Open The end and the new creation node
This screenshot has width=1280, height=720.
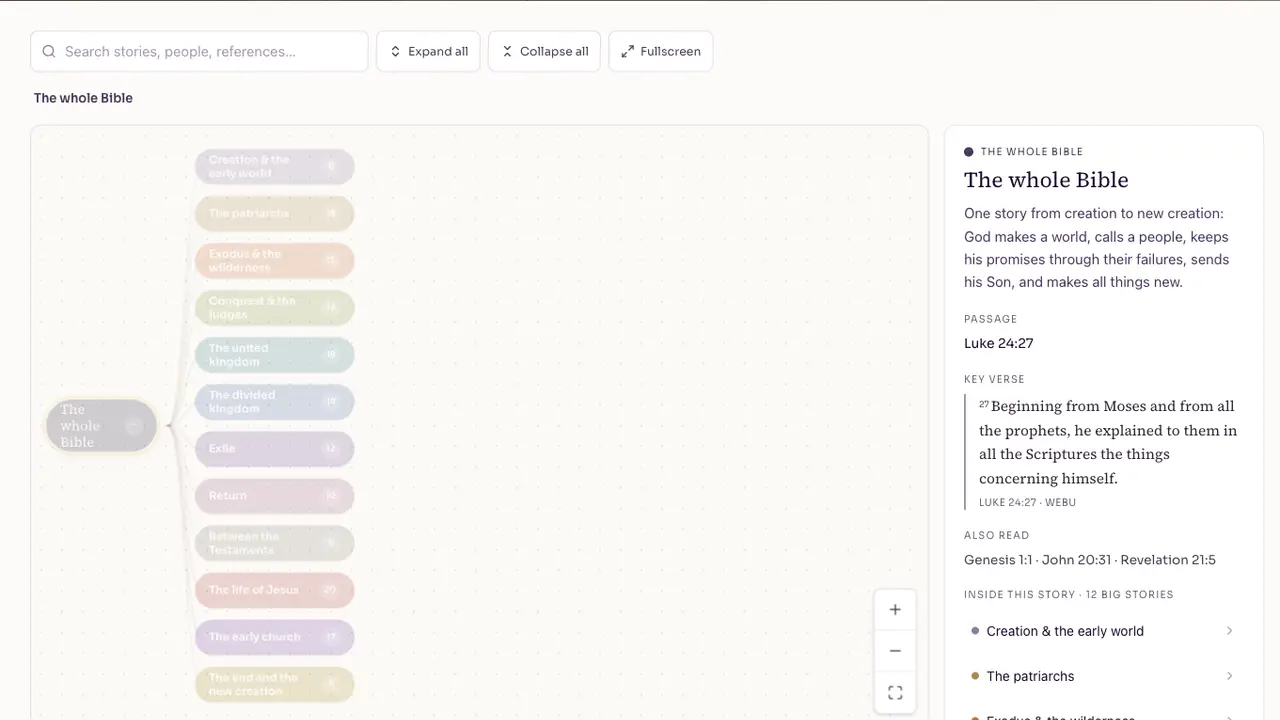(275, 684)
